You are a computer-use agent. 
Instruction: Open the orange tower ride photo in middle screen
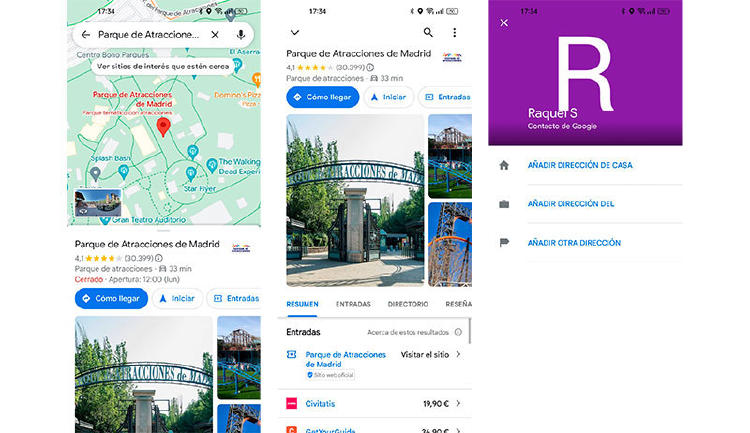tap(450, 244)
